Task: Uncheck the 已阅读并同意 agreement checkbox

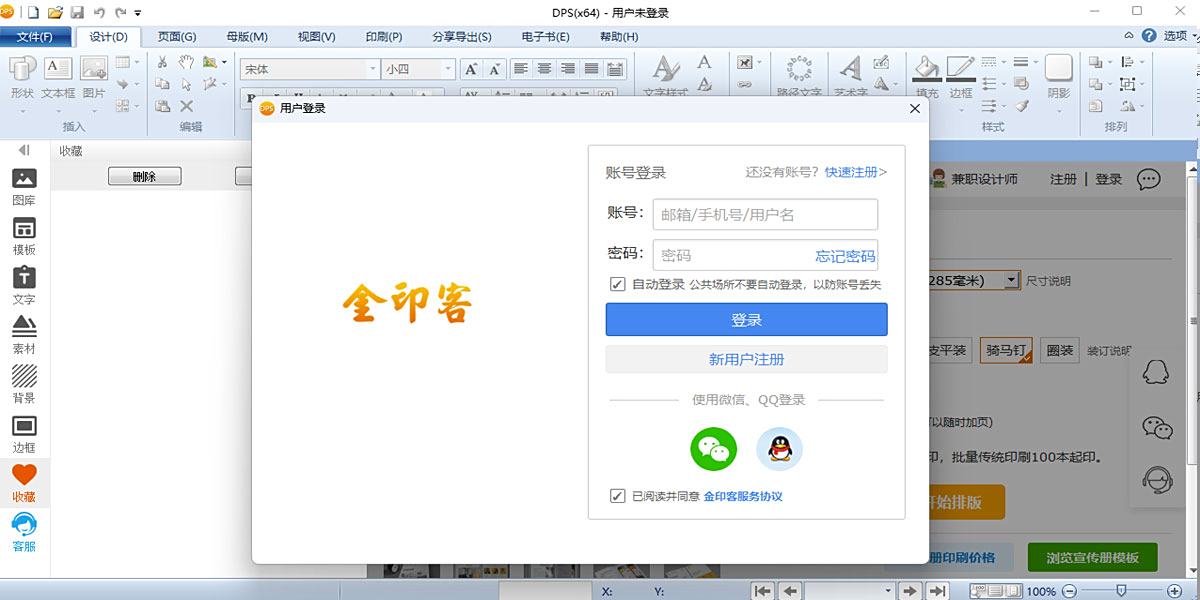Action: (618, 496)
